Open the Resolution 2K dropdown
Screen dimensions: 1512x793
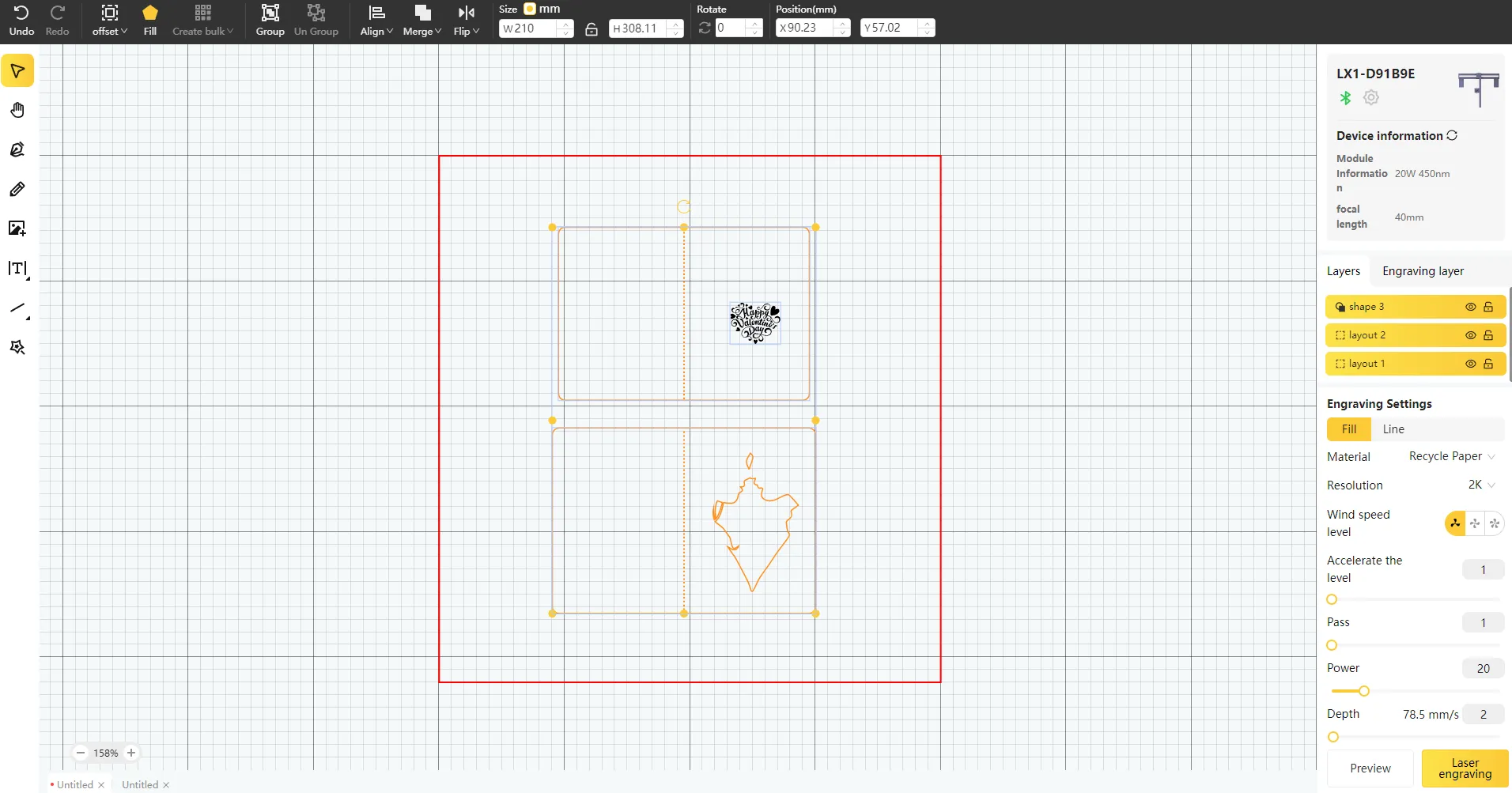tap(1481, 485)
